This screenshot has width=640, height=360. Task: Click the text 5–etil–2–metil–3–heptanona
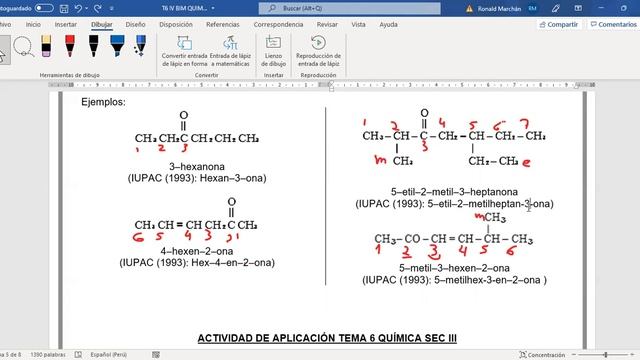454,192
